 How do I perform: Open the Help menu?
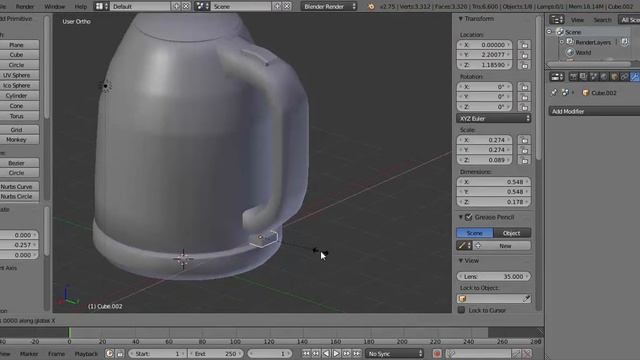click(x=81, y=7)
